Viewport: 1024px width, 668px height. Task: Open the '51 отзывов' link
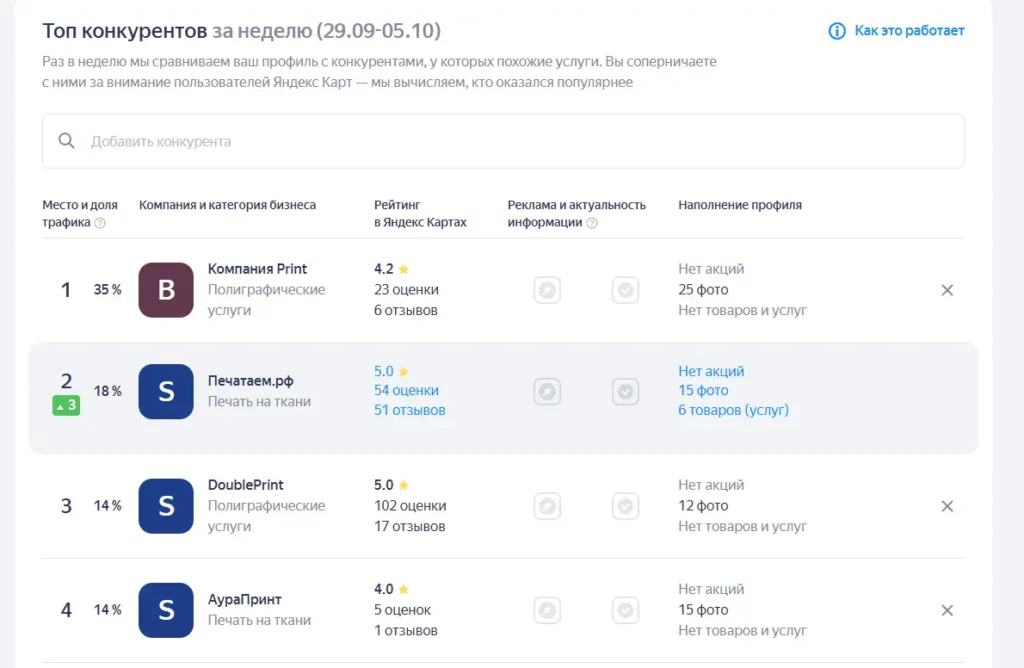(410, 410)
